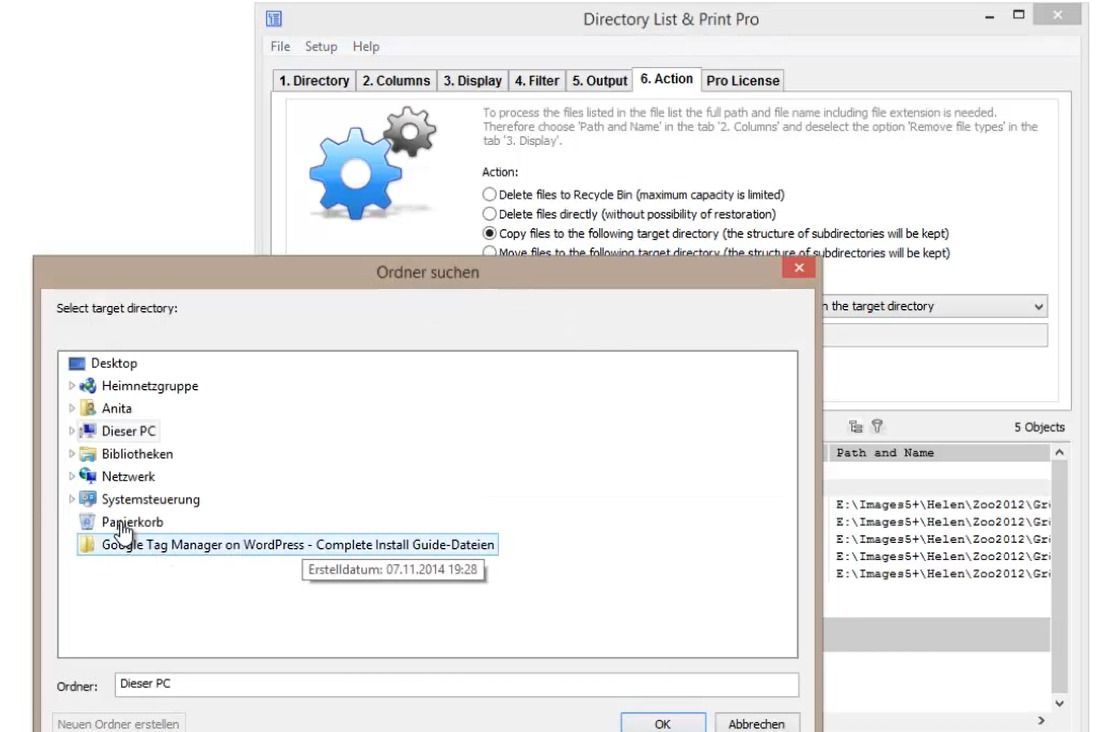This screenshot has width=1120, height=732.
Task: Confirm folder selection with OK
Action: (x=663, y=723)
